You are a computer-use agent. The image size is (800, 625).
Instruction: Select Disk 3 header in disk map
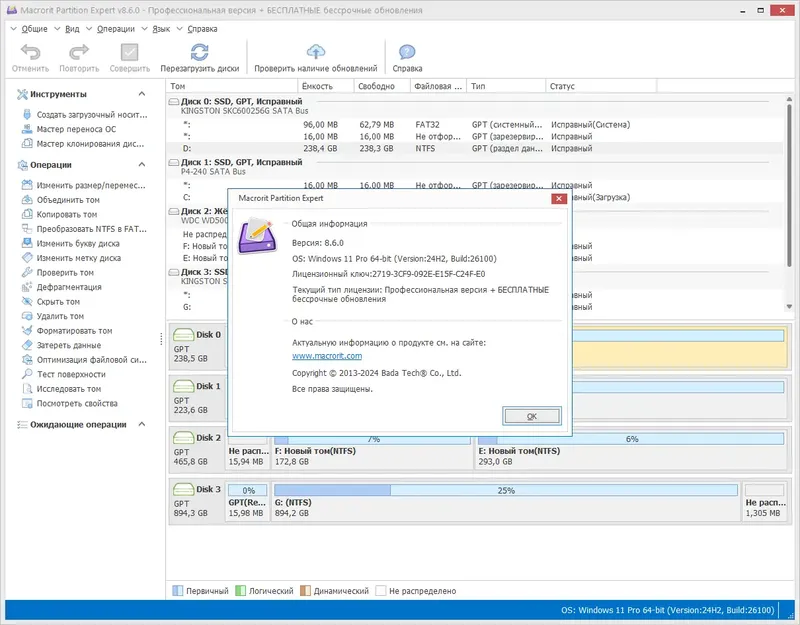coord(197,501)
